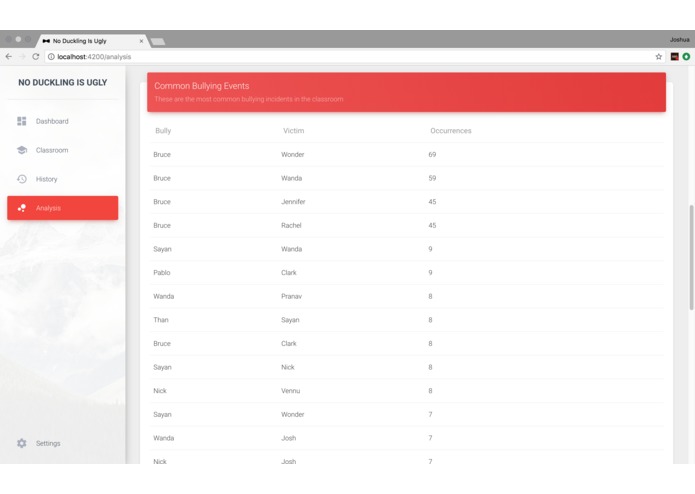Click the occurrences value 59
This screenshot has width=695, height=494.
(432, 178)
